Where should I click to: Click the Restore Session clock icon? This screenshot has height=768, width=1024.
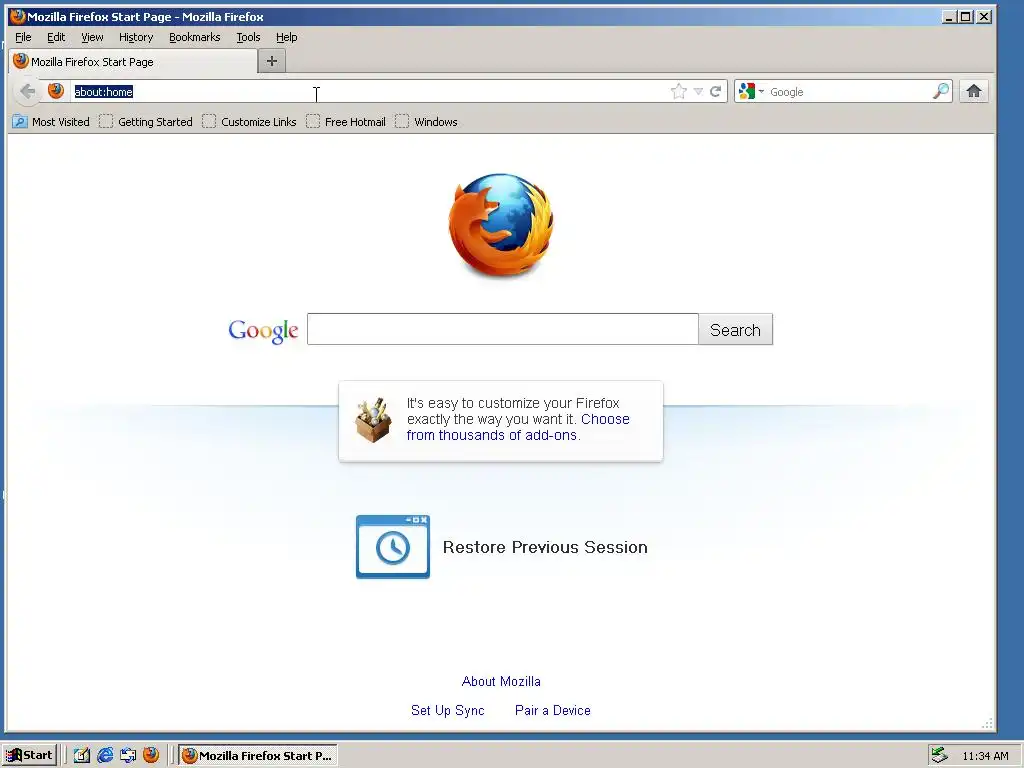pyautogui.click(x=392, y=547)
